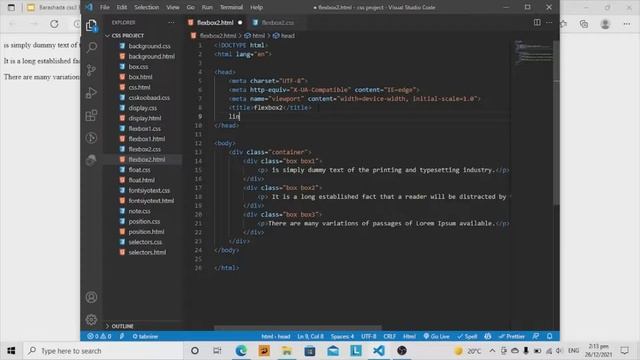The image size is (640, 360).
Task: Open the Selection menu
Action: [x=147, y=7]
